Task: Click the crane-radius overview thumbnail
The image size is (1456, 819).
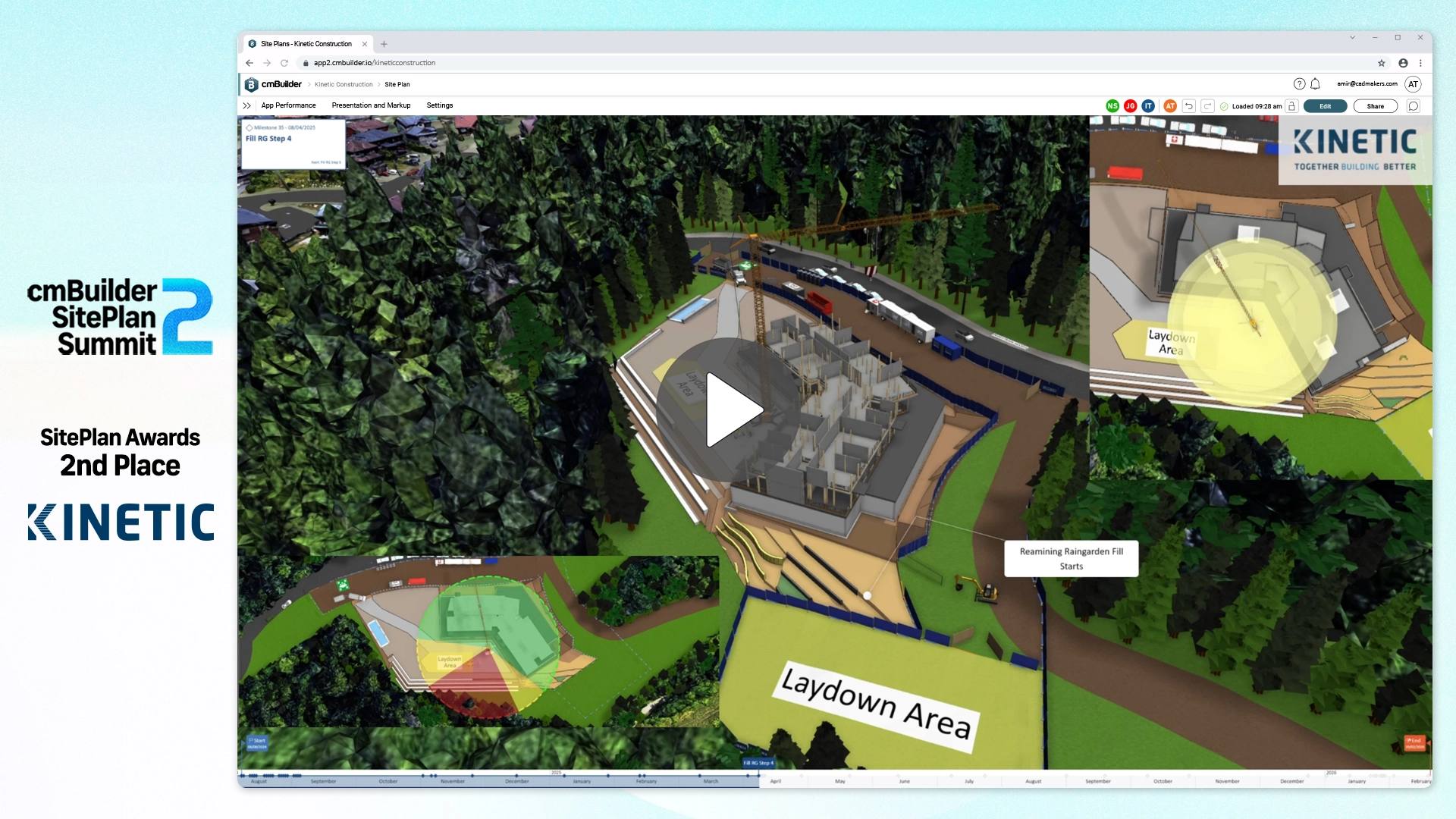Action: pos(1260,297)
